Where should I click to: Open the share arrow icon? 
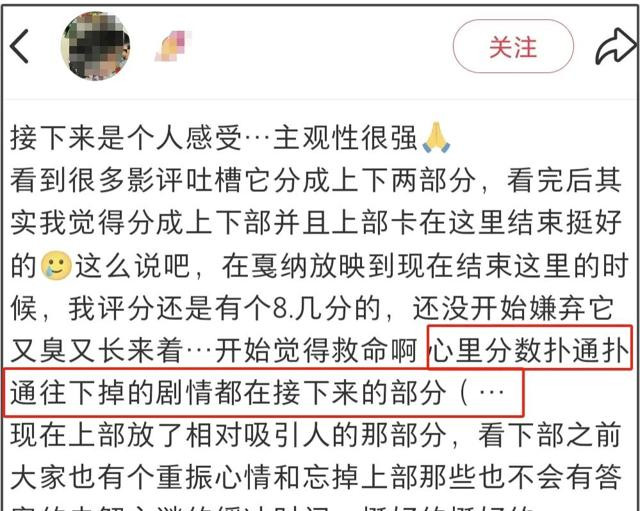click(x=615, y=46)
